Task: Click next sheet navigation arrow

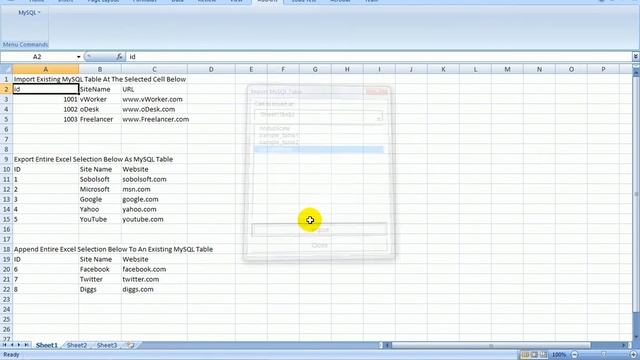Action: point(19,345)
